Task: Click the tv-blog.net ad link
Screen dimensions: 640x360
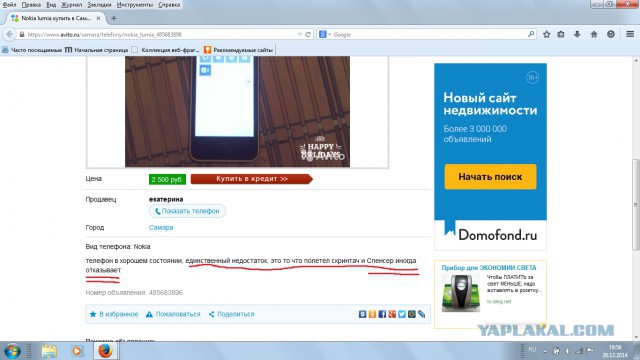Action: coord(499,301)
